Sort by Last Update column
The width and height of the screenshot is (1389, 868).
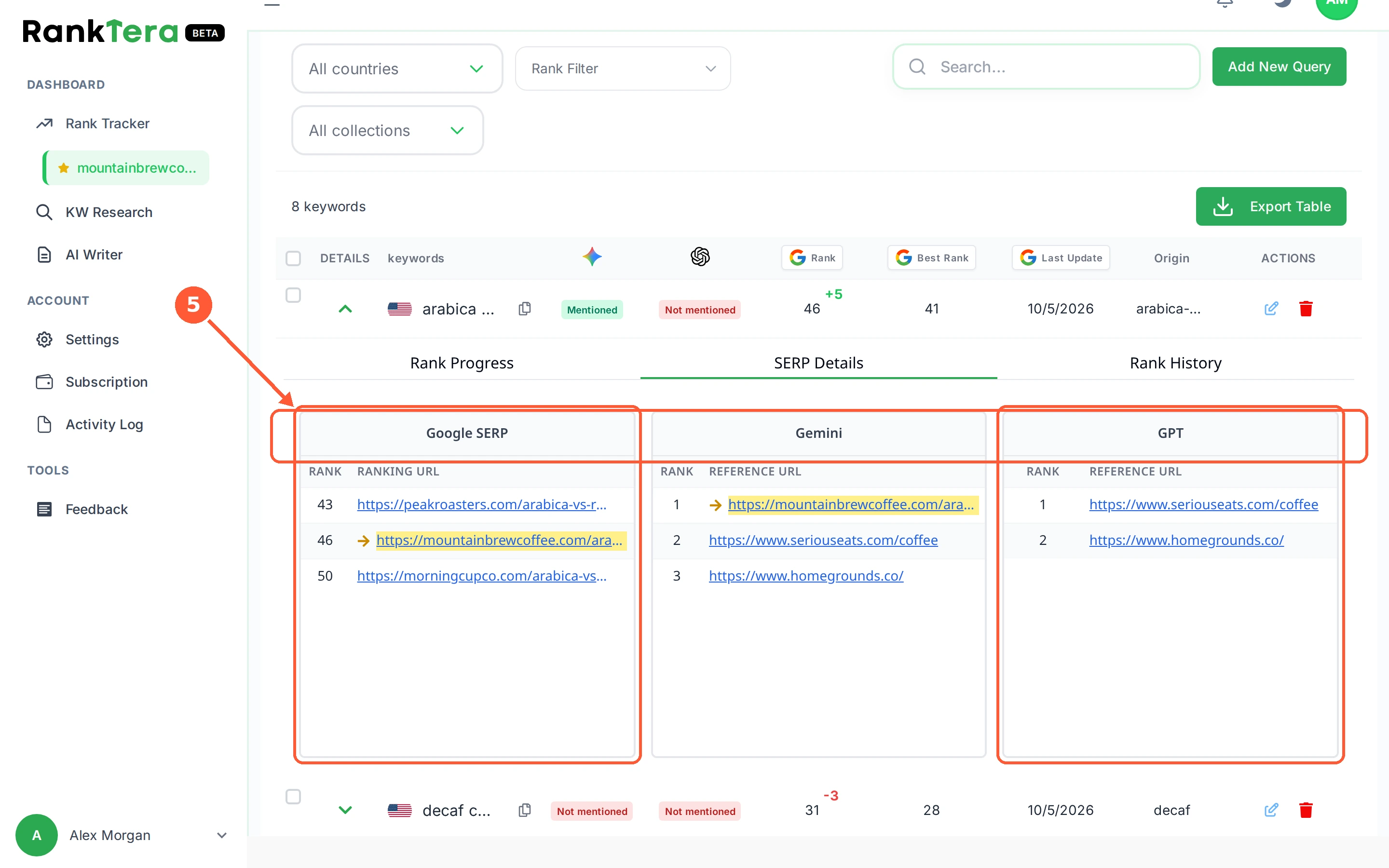click(1060, 258)
